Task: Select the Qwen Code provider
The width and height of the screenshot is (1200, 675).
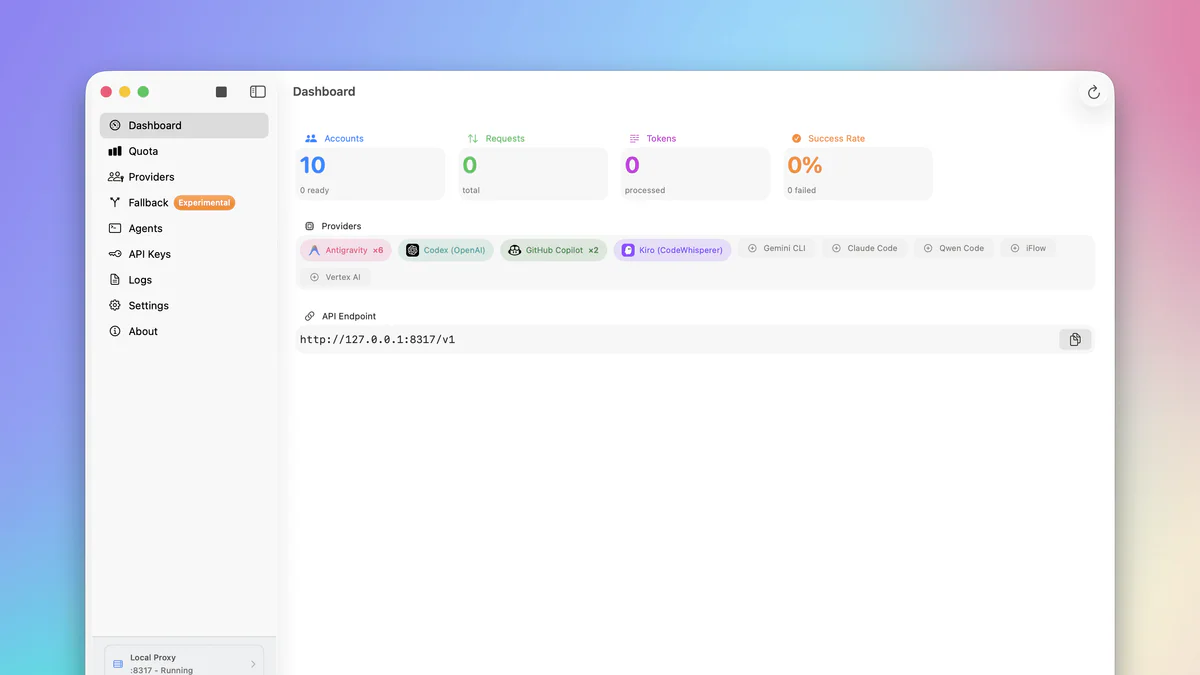Action: pyautogui.click(x=953, y=247)
